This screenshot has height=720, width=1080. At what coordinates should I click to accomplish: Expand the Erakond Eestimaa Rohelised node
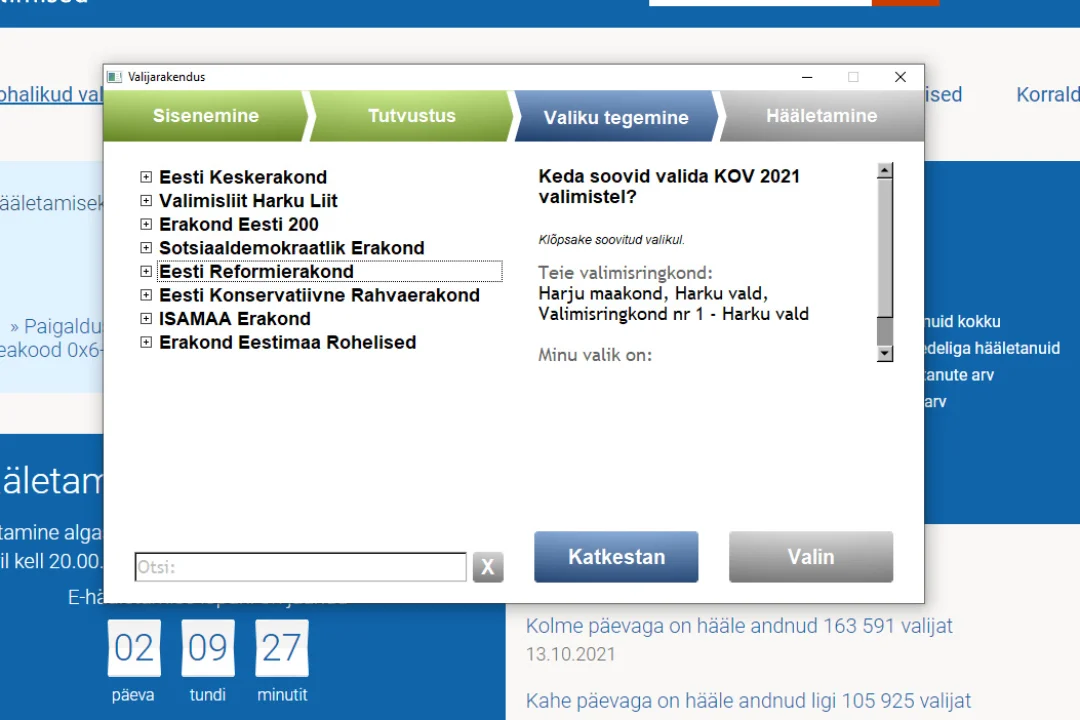(146, 342)
